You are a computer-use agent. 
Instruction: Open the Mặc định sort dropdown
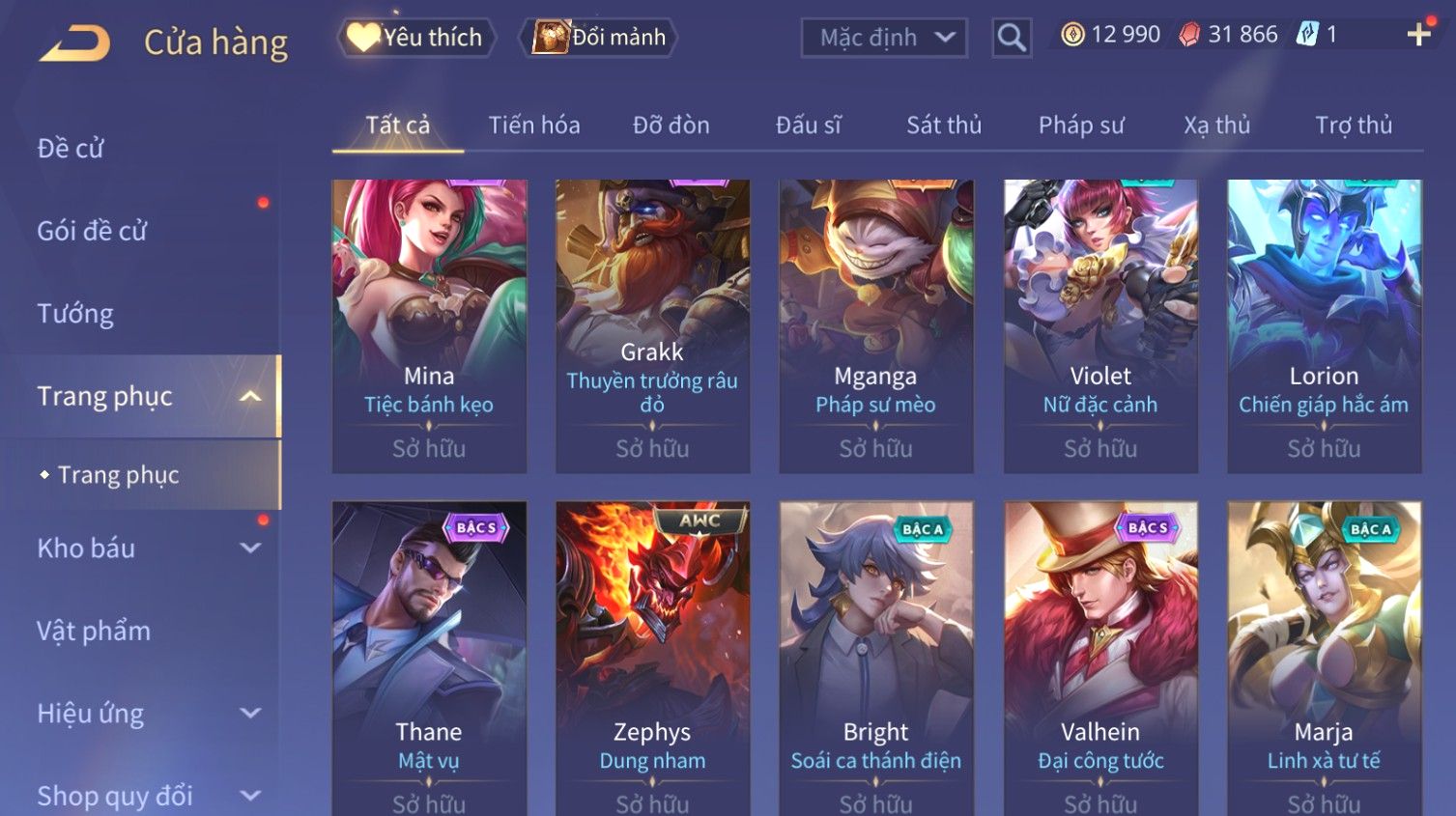tap(884, 38)
